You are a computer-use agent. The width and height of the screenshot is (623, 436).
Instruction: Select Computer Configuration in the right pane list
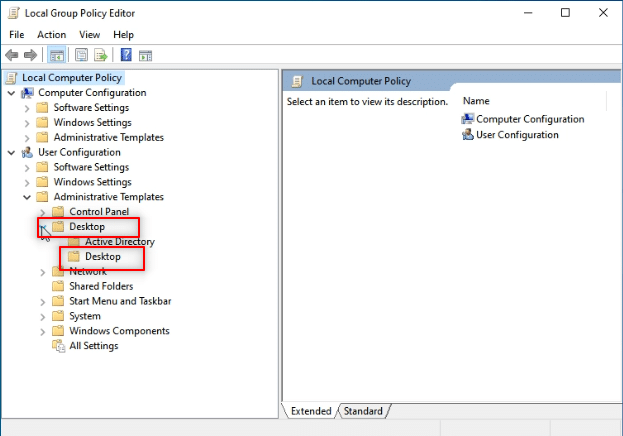[530, 119]
